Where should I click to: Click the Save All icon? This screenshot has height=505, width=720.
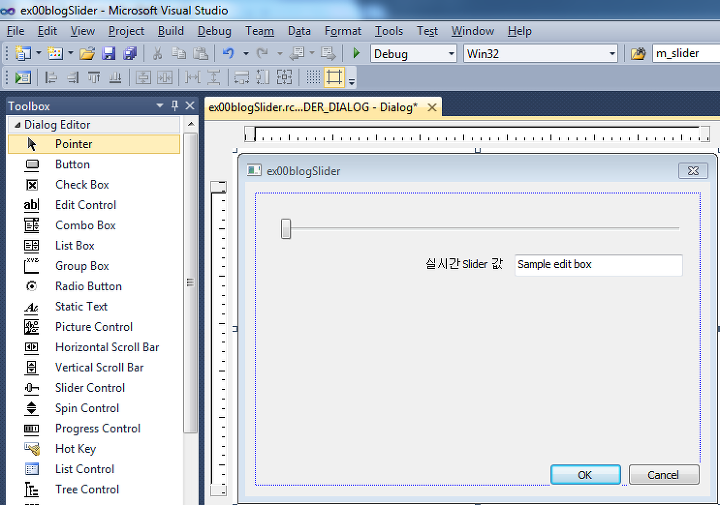click(130, 54)
